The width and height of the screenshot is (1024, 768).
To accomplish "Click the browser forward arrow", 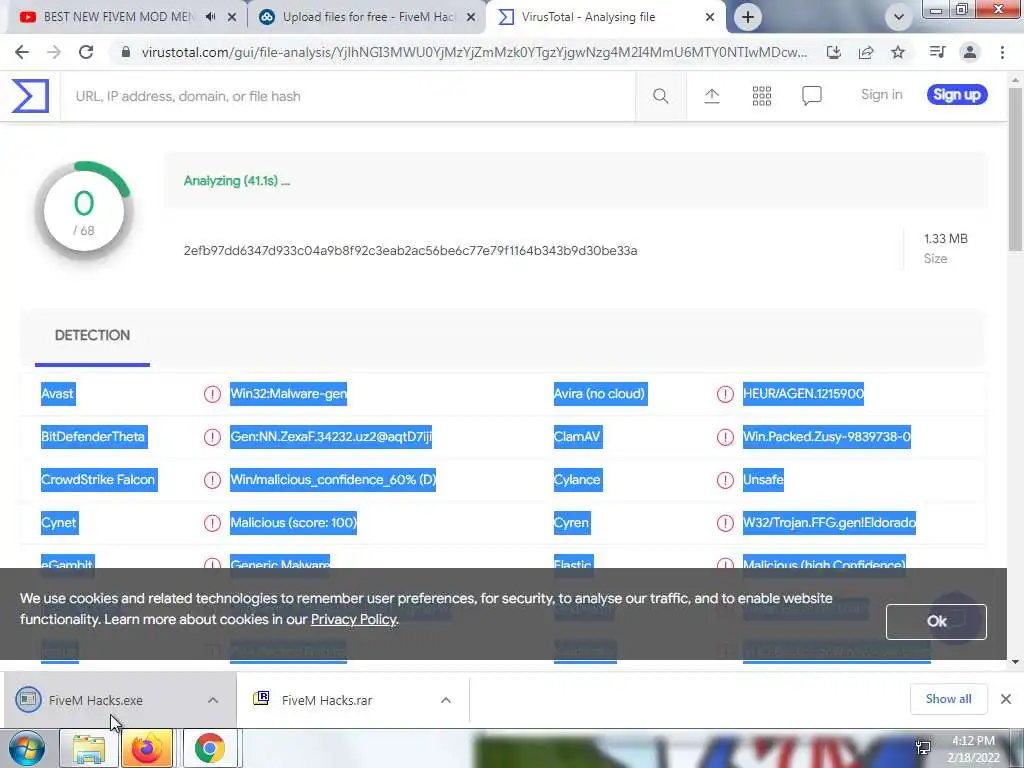I will tap(54, 52).
